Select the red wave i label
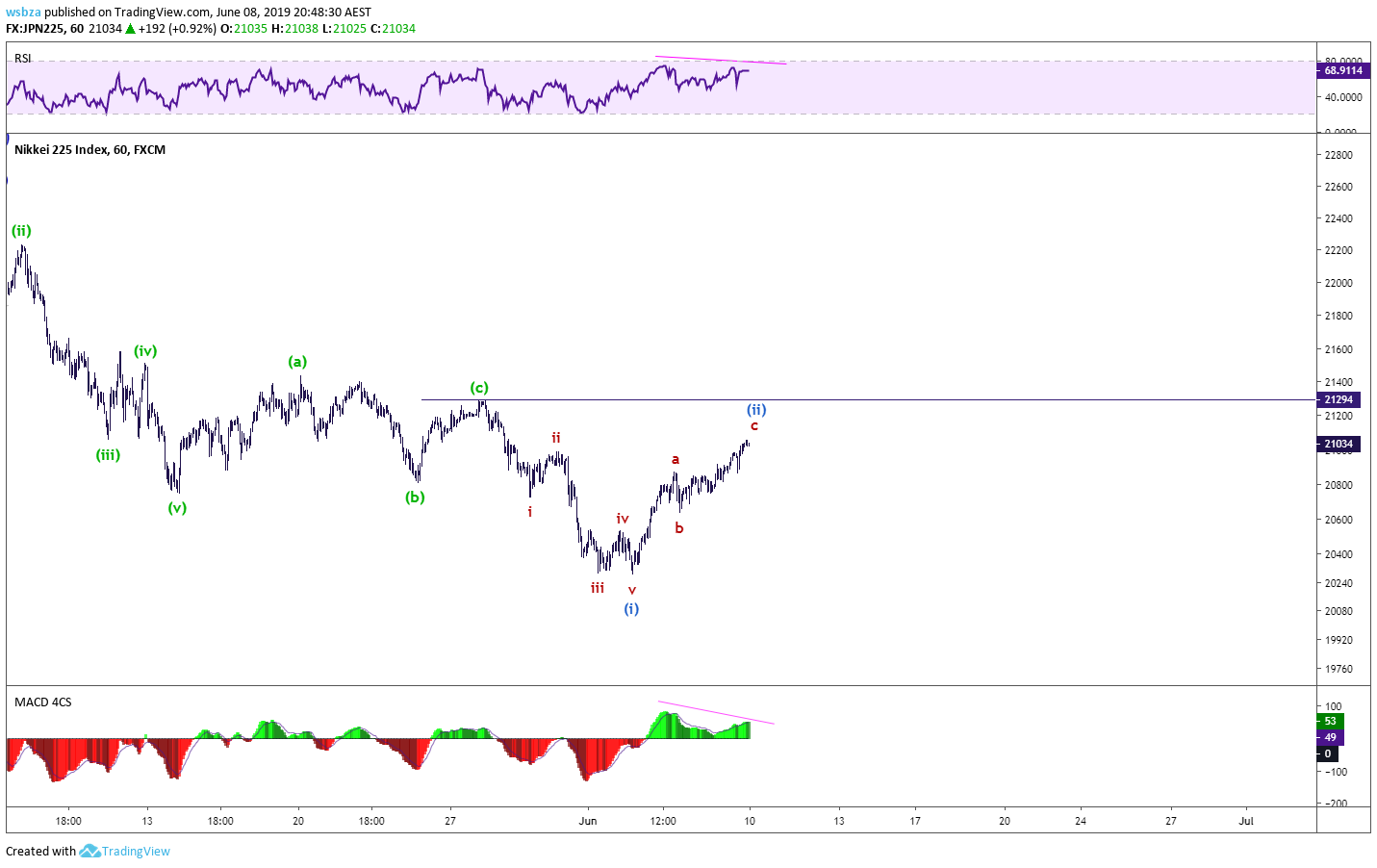The width and height of the screenshot is (1377, 868). (529, 512)
